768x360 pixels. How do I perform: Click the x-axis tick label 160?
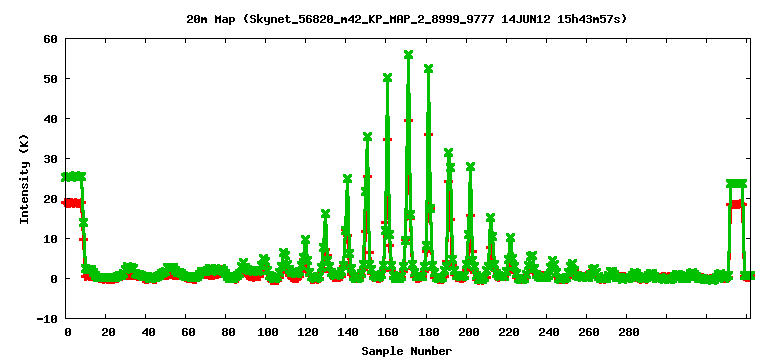pos(388,332)
